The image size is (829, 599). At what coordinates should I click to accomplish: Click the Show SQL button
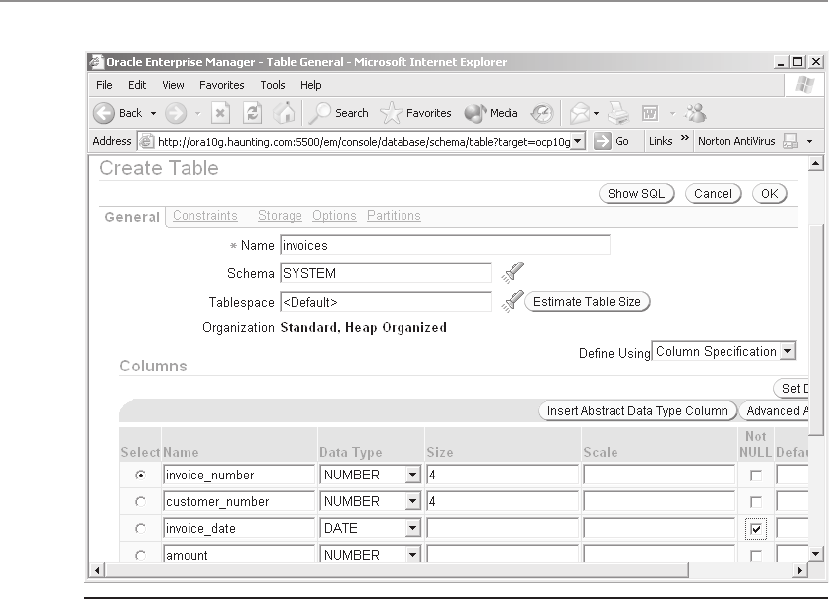(637, 193)
